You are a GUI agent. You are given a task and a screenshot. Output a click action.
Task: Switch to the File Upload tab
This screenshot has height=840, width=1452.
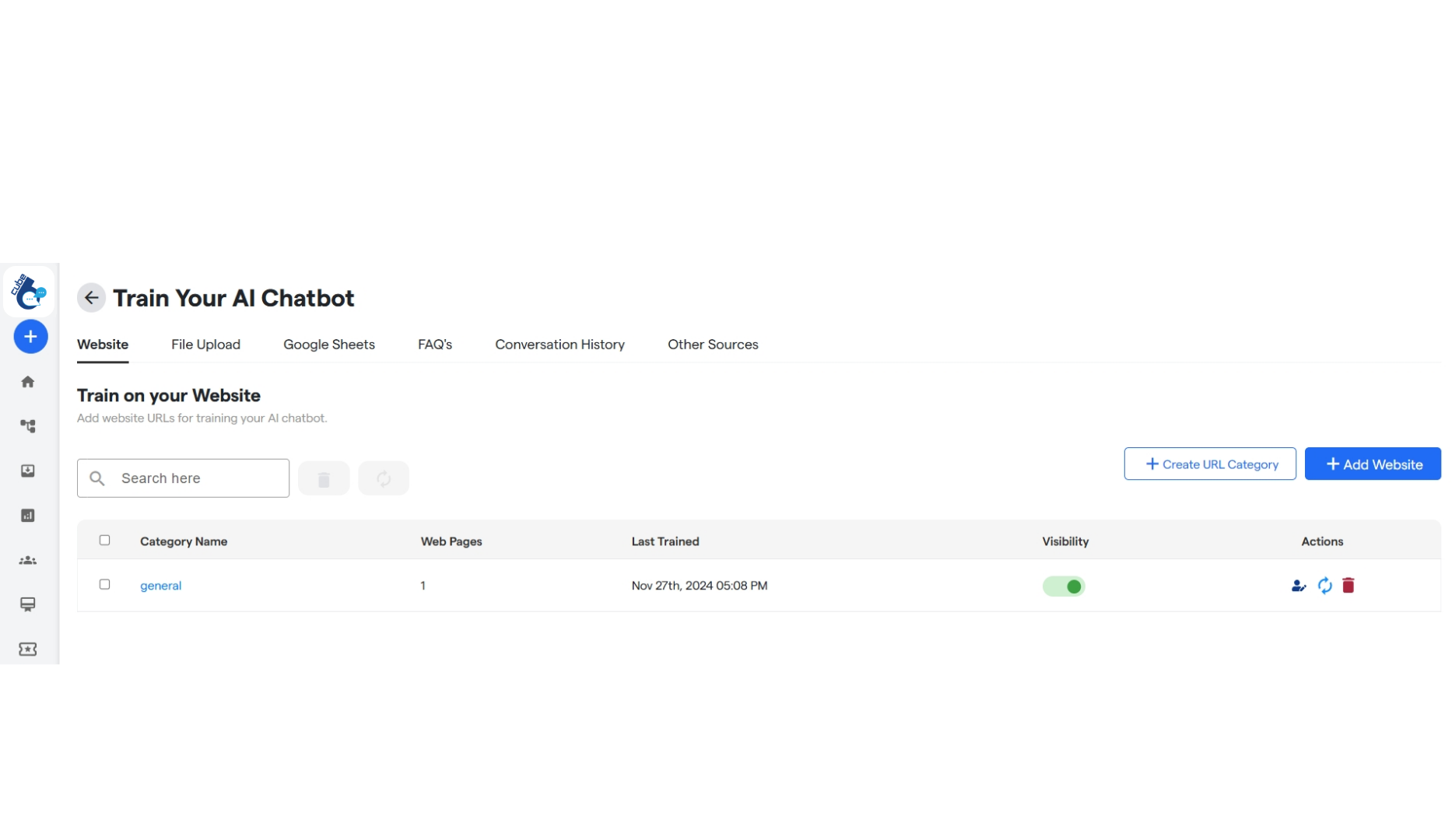[x=205, y=345]
